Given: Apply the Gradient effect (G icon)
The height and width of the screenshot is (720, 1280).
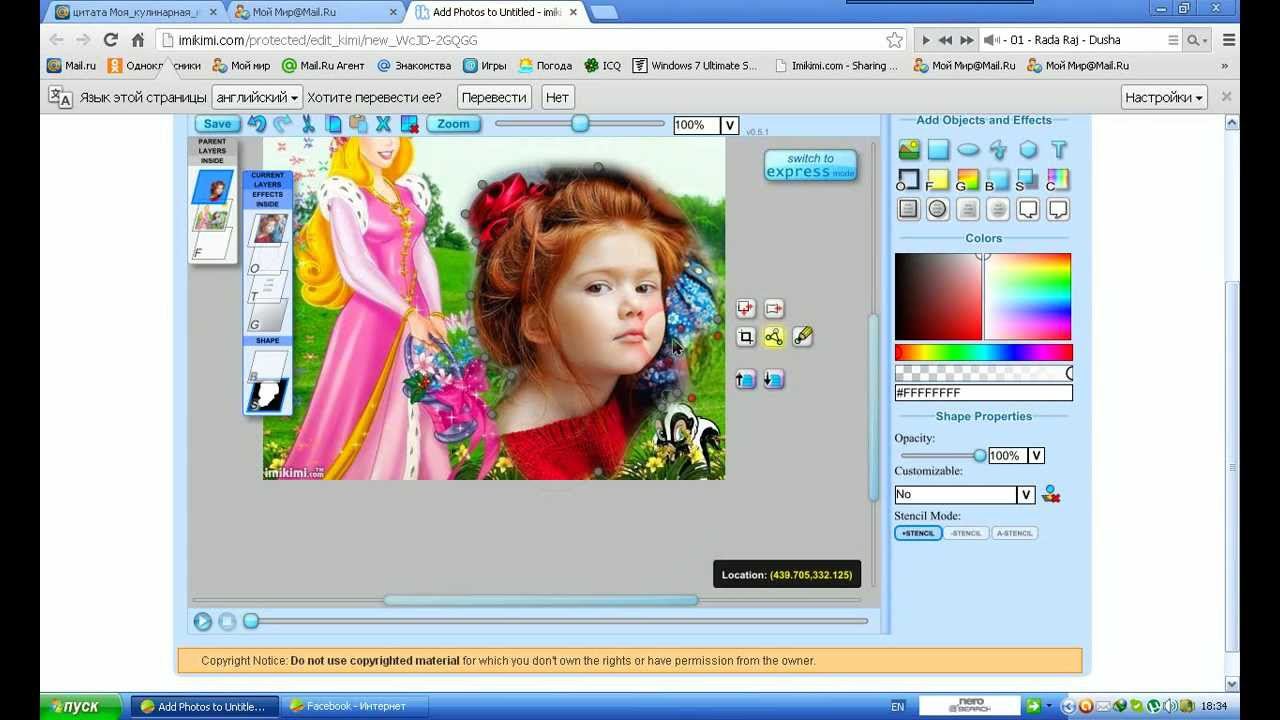Looking at the screenshot, I should pyautogui.click(x=968, y=180).
